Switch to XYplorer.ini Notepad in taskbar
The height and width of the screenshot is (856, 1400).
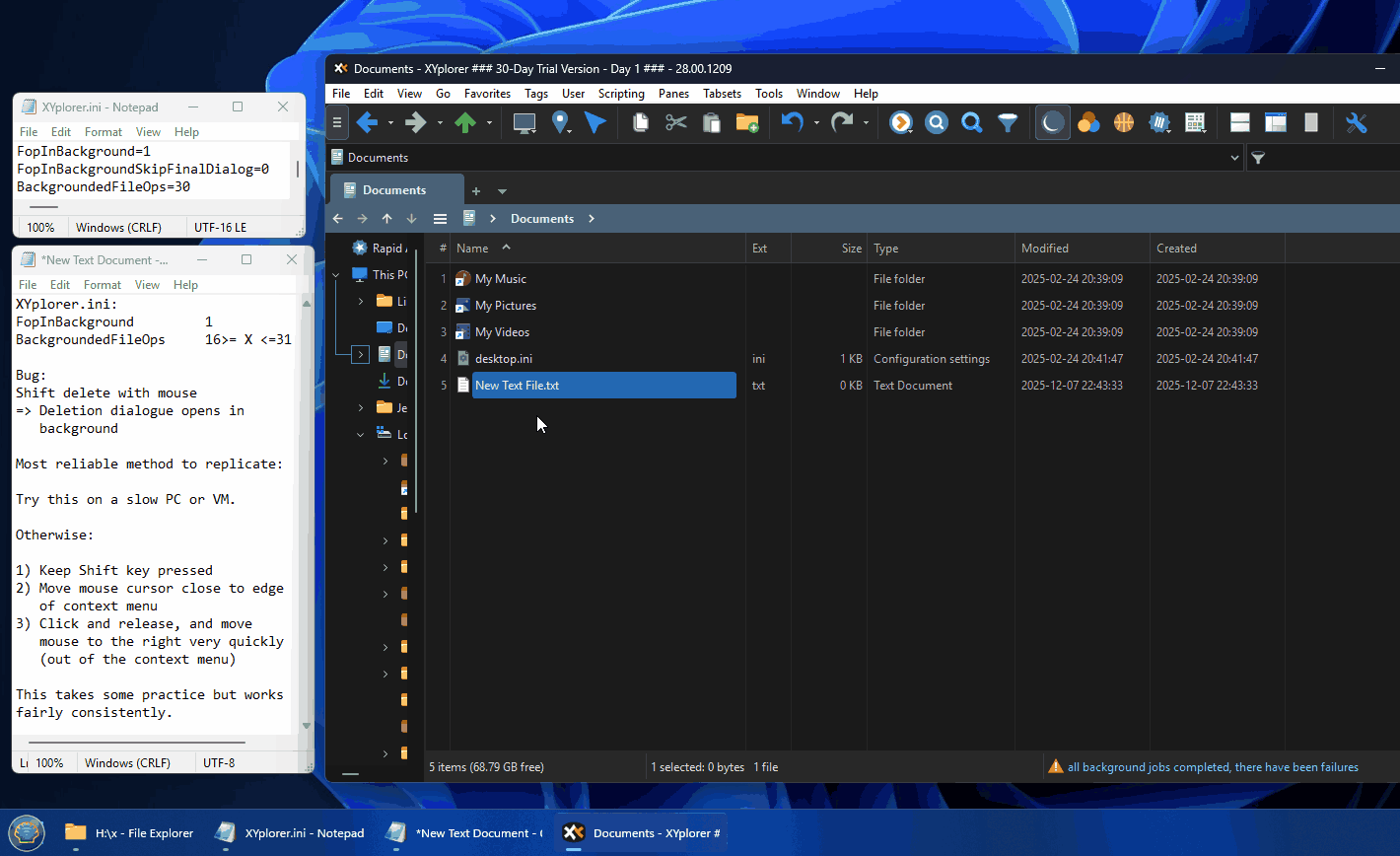[293, 833]
